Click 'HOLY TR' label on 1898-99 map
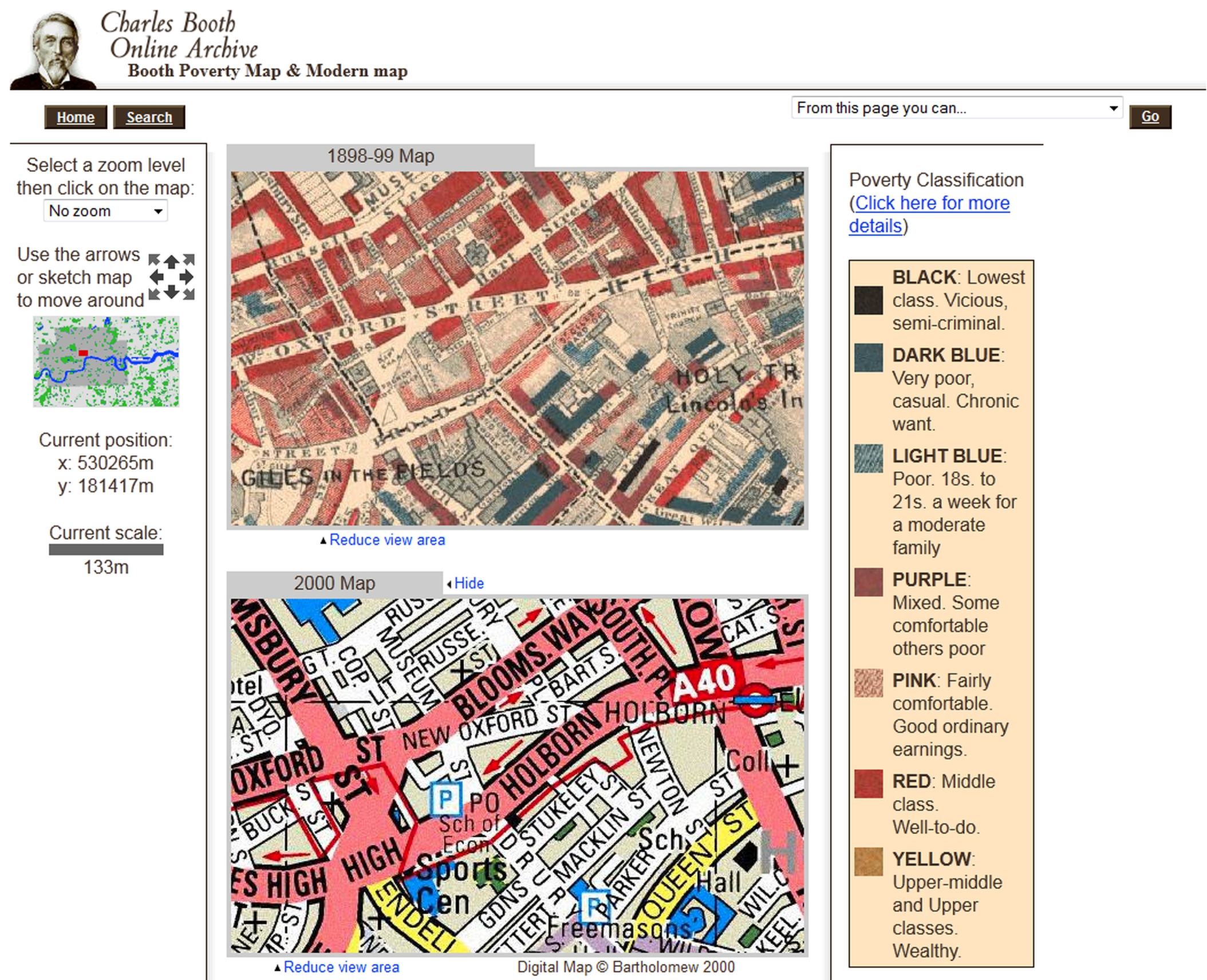Image resolution: width=1207 pixels, height=980 pixels. [737, 374]
